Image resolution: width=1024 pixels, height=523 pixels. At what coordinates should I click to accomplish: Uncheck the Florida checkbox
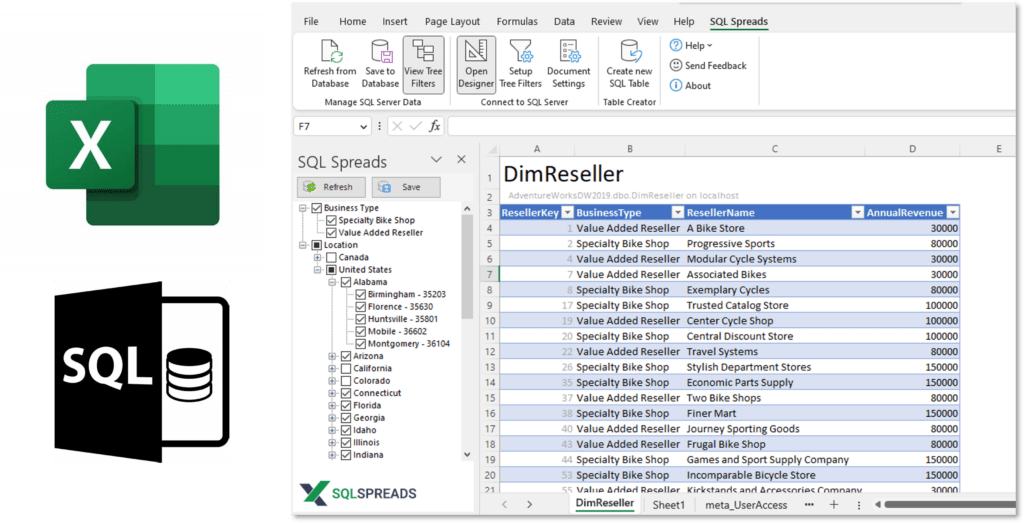pos(346,406)
